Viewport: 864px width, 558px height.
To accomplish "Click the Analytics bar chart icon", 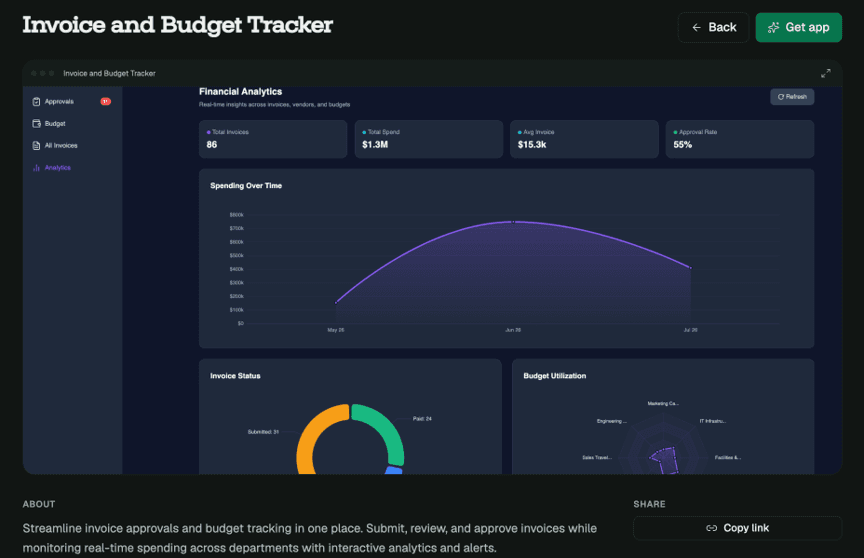I will point(36,167).
